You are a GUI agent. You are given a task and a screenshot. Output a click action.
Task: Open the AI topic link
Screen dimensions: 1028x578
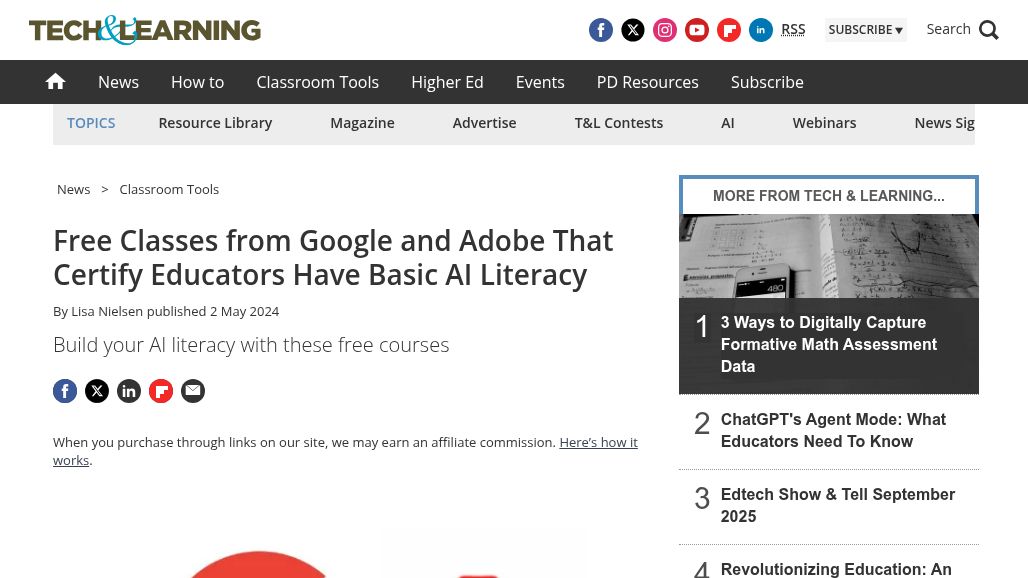point(728,123)
